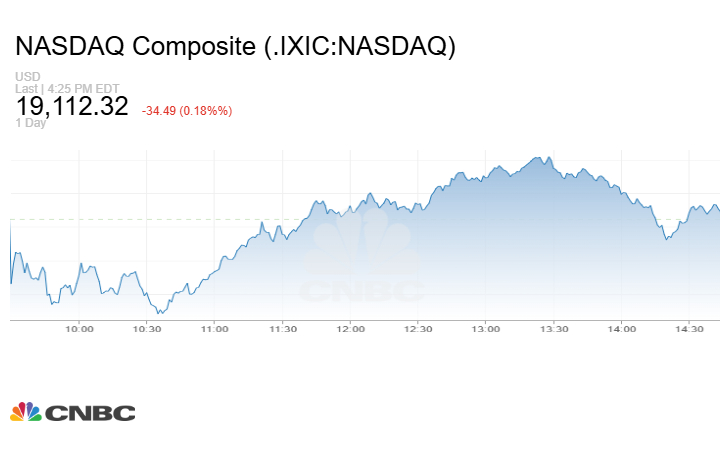Click the 11:00 time axis label
720x450 pixels.
(215, 329)
